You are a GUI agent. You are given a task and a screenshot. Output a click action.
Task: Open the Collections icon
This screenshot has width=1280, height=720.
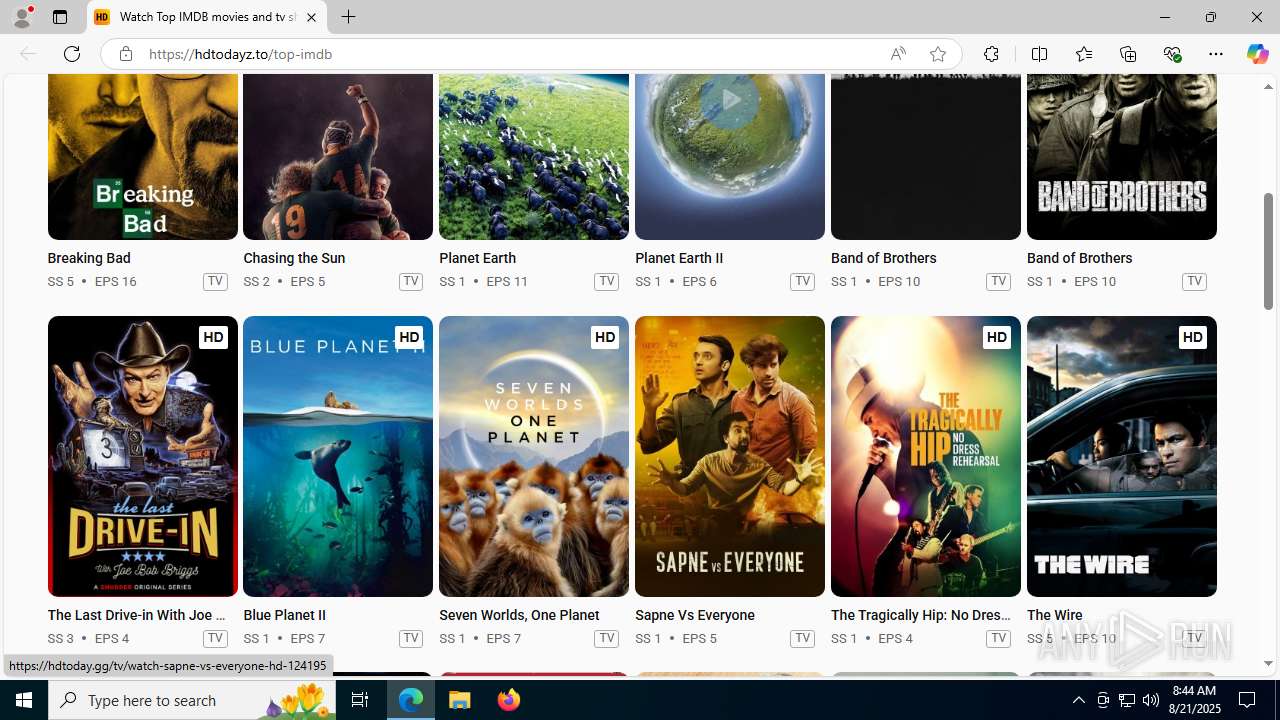pos(1128,54)
